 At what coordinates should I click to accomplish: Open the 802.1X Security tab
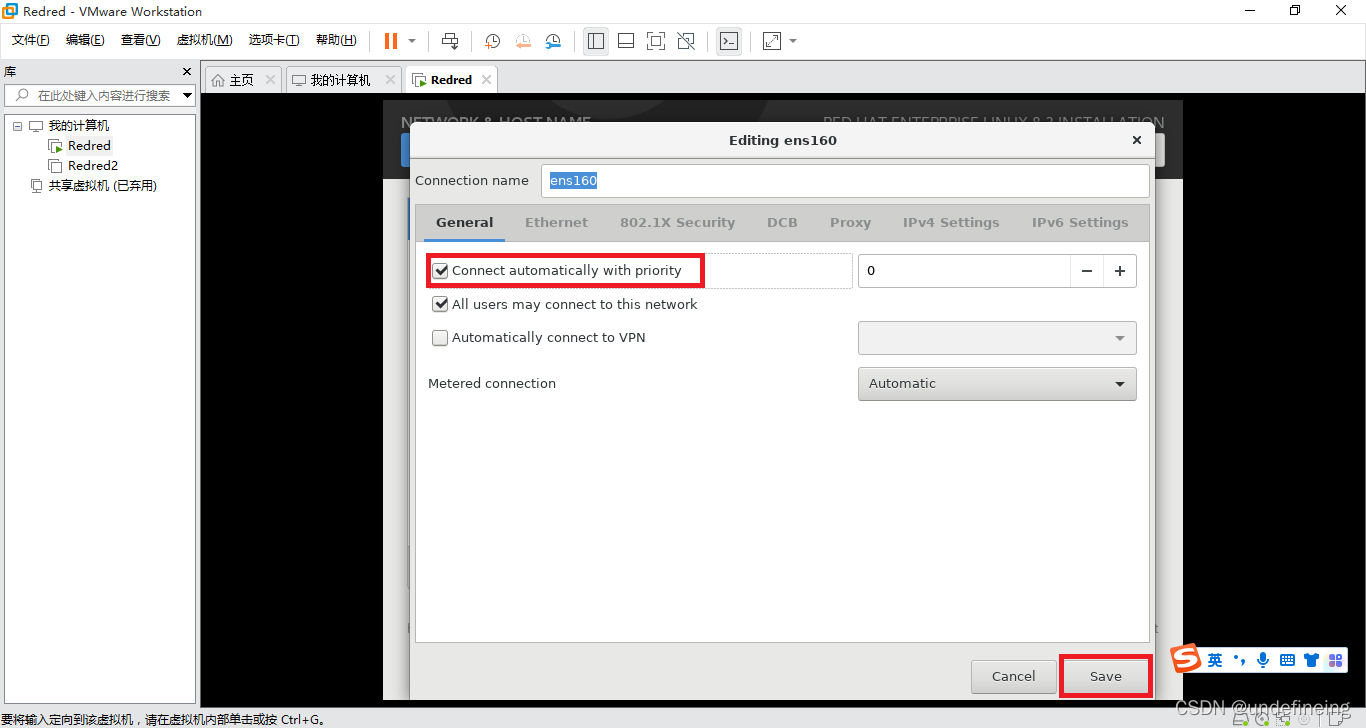(x=677, y=223)
